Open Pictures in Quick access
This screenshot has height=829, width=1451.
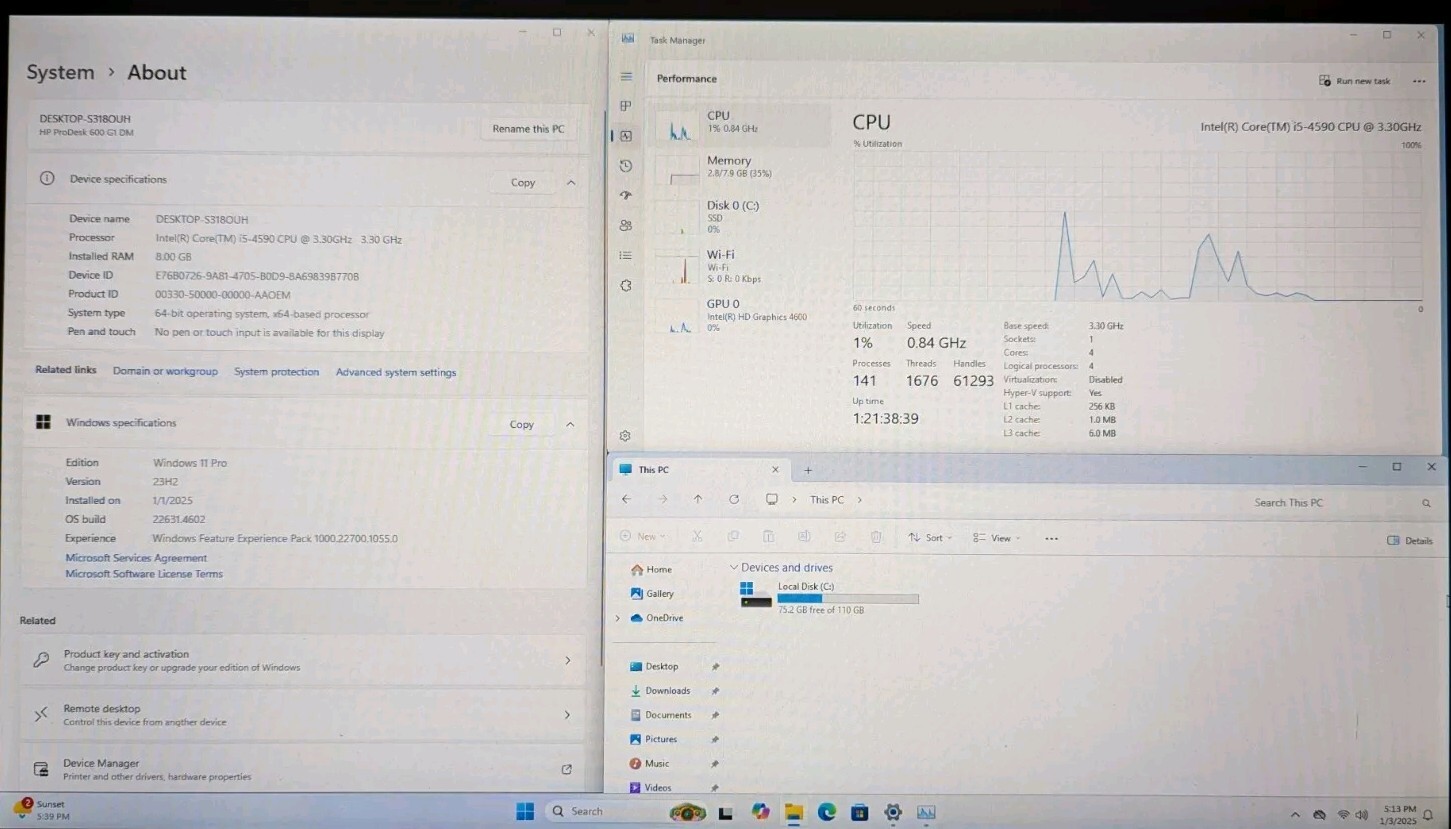tap(654, 739)
